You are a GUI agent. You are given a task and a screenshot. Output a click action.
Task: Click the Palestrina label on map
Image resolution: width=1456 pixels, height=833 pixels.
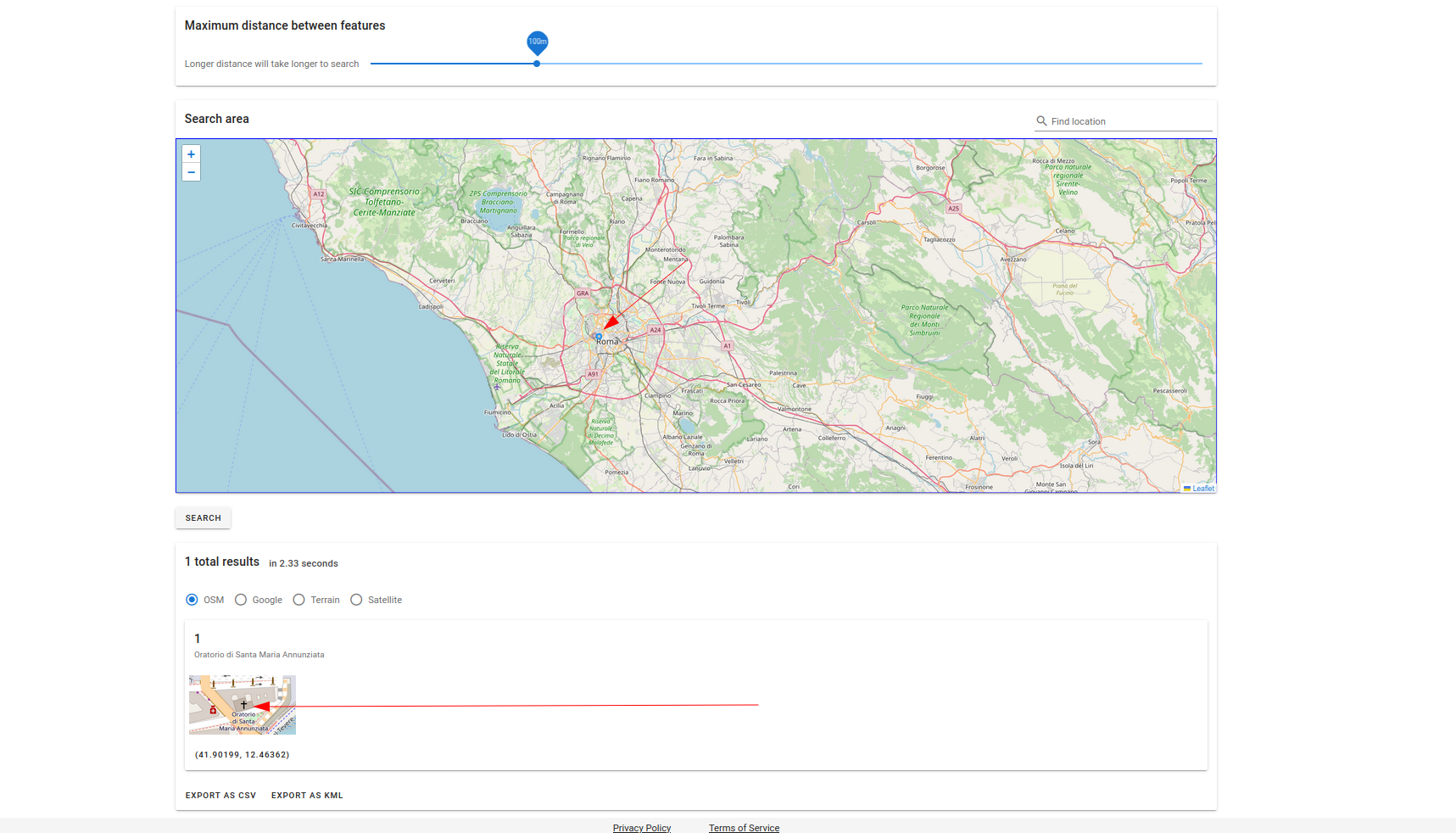click(783, 373)
